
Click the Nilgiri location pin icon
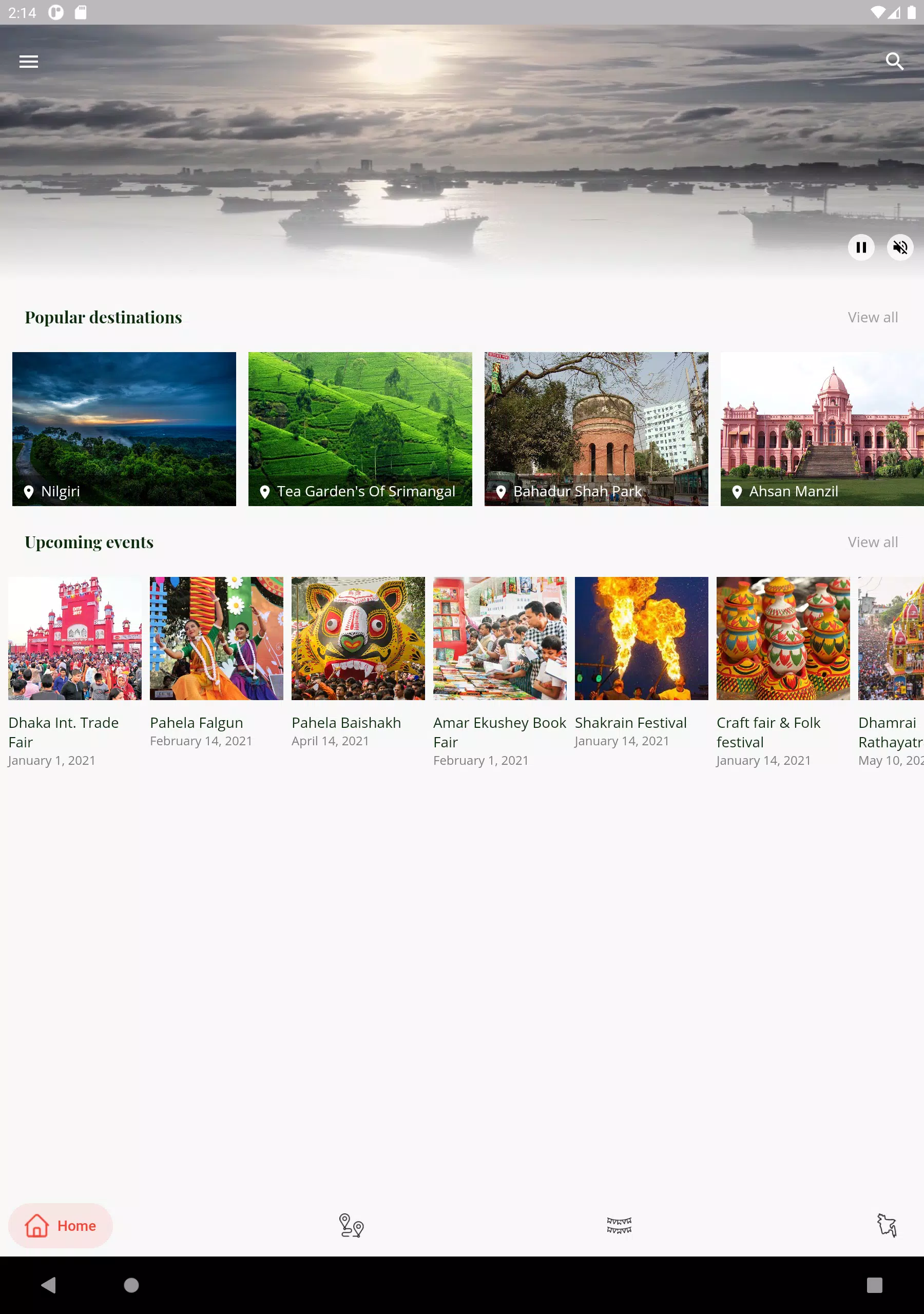tap(29, 492)
